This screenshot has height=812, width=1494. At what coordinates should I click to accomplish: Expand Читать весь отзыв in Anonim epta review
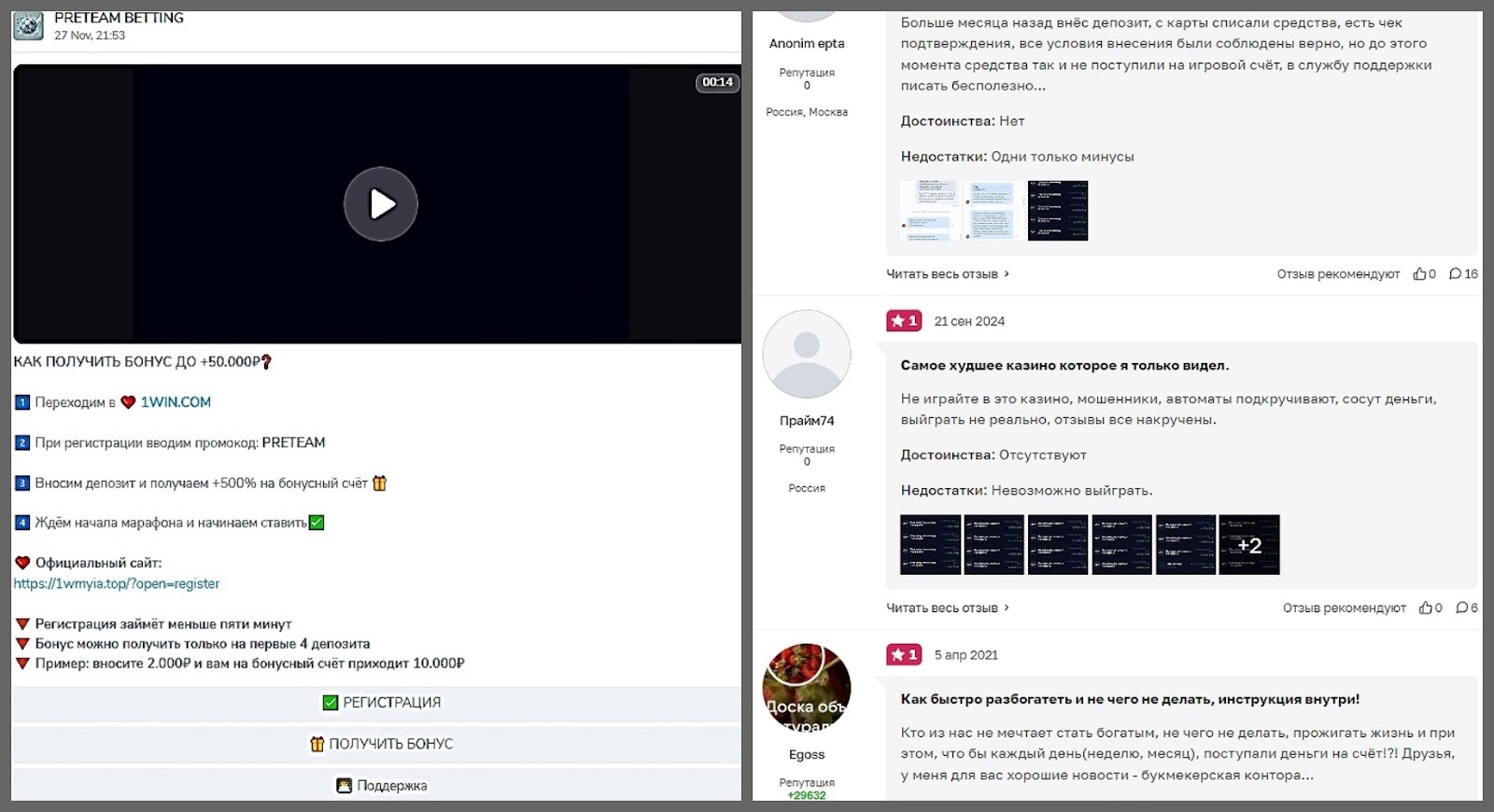tap(948, 274)
